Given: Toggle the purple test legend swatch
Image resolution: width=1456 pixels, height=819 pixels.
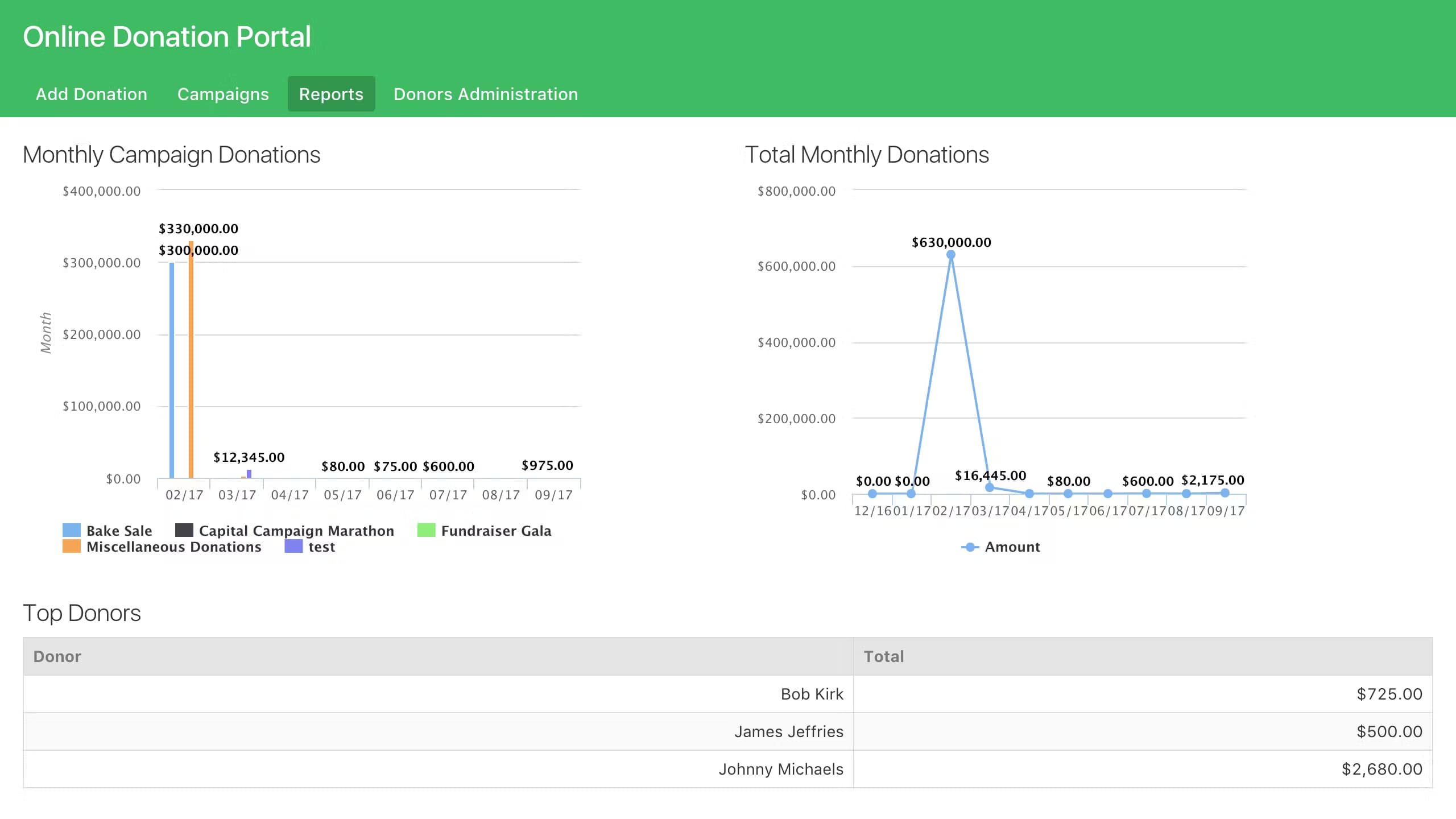Looking at the screenshot, I should click(293, 547).
